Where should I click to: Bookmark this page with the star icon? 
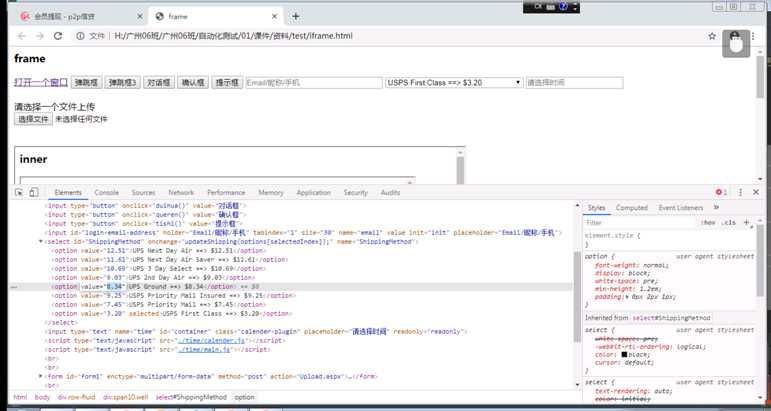tap(712, 36)
